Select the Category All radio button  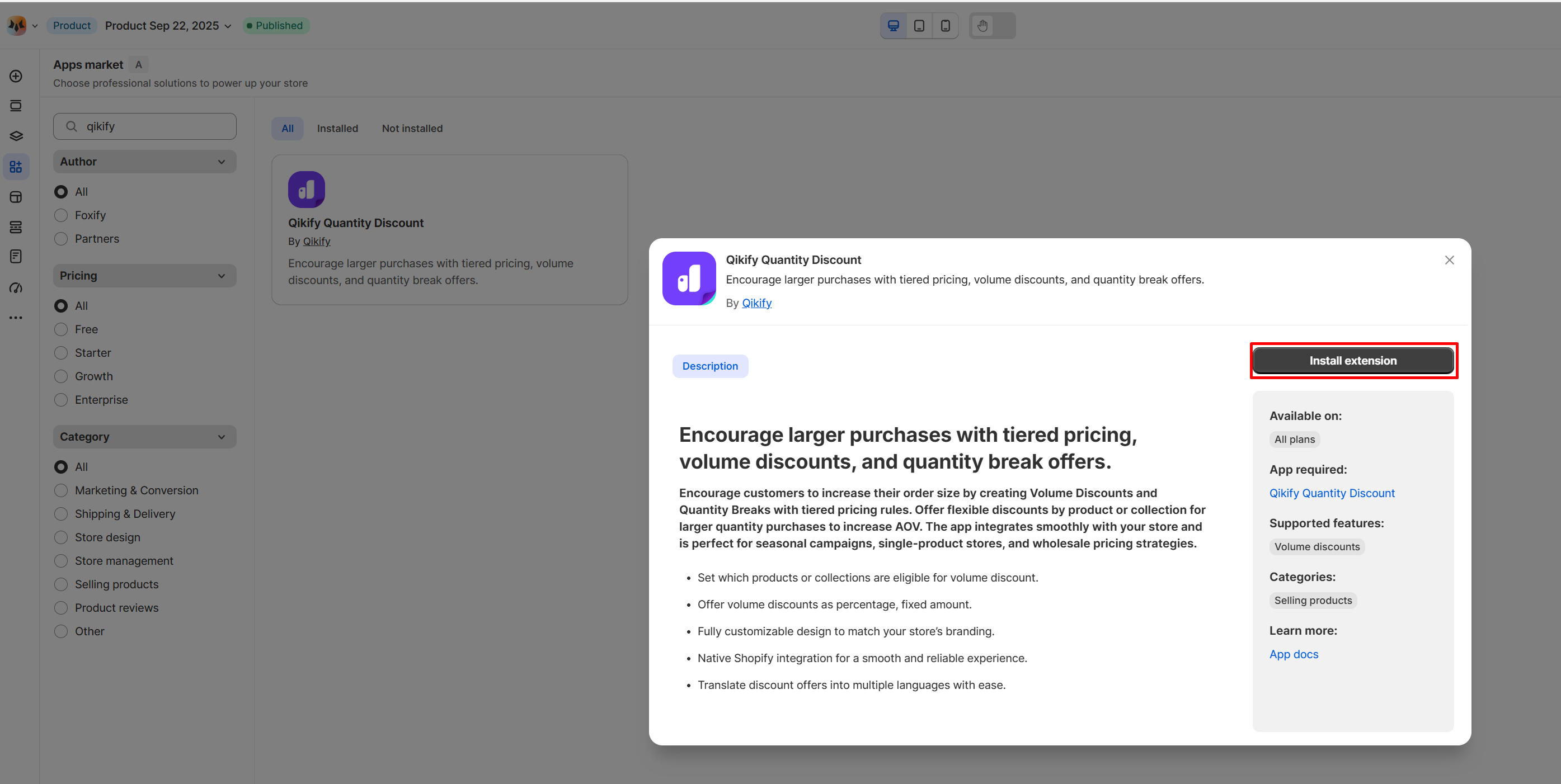[60, 467]
